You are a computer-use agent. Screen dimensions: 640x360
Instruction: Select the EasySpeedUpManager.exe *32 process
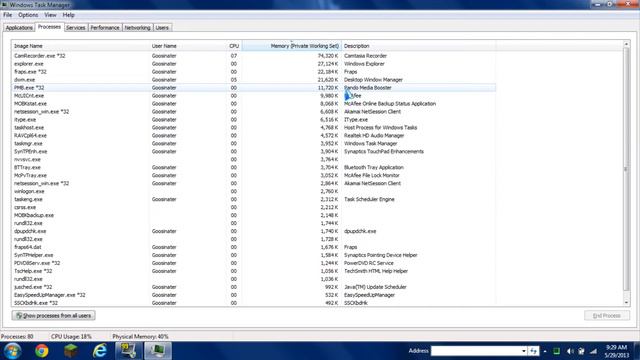[254, 295]
